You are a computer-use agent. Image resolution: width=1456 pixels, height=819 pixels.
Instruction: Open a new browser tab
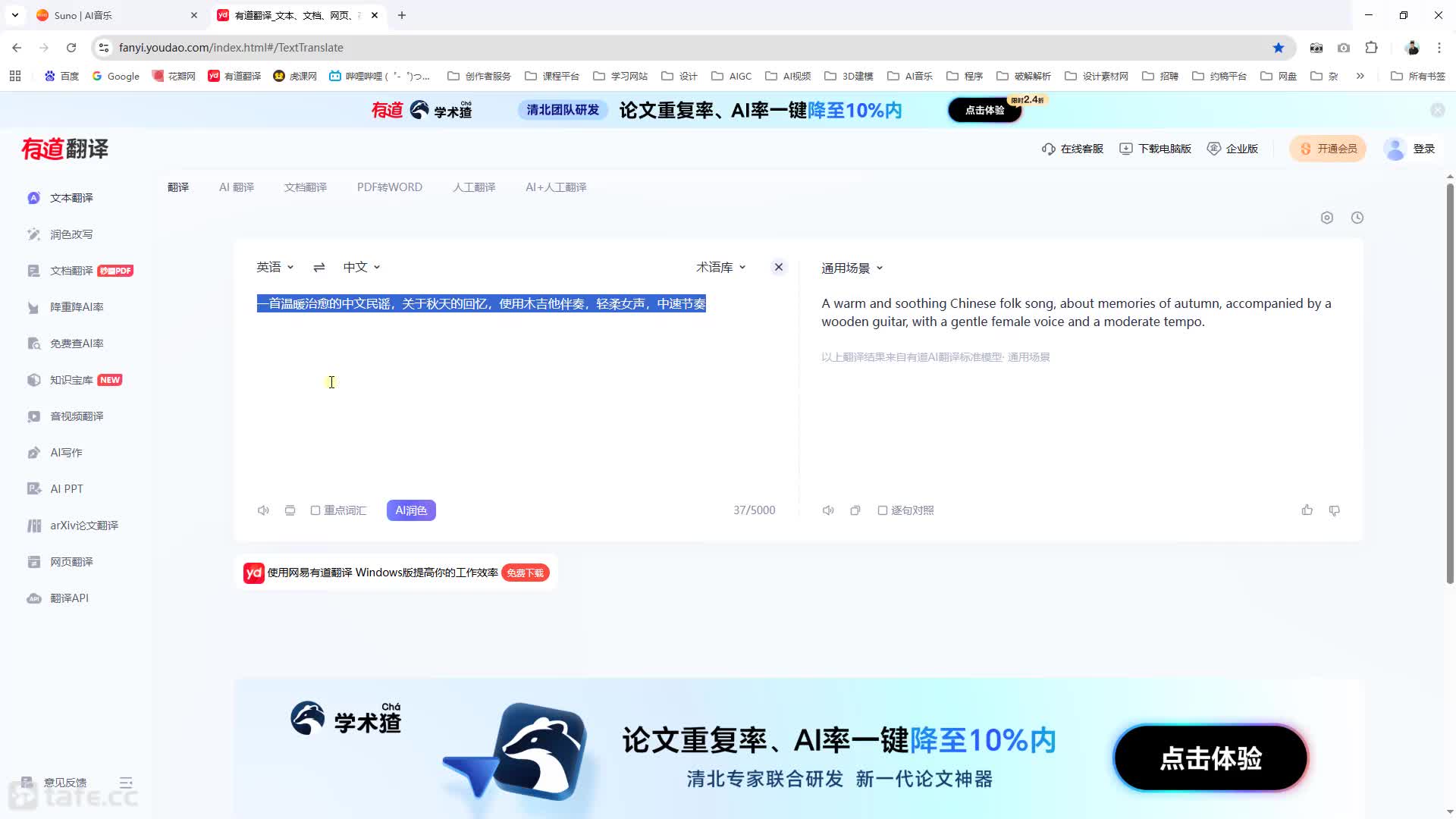click(x=402, y=15)
